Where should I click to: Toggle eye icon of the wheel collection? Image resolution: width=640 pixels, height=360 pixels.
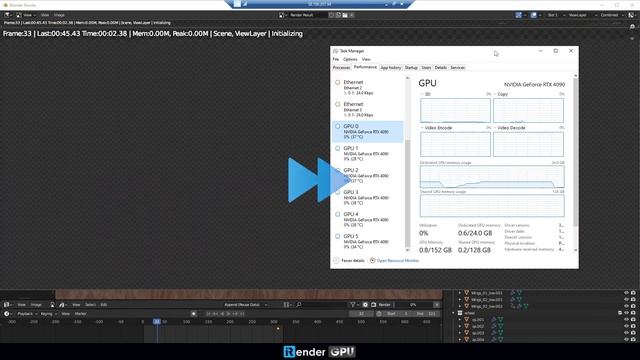click(x=626, y=313)
